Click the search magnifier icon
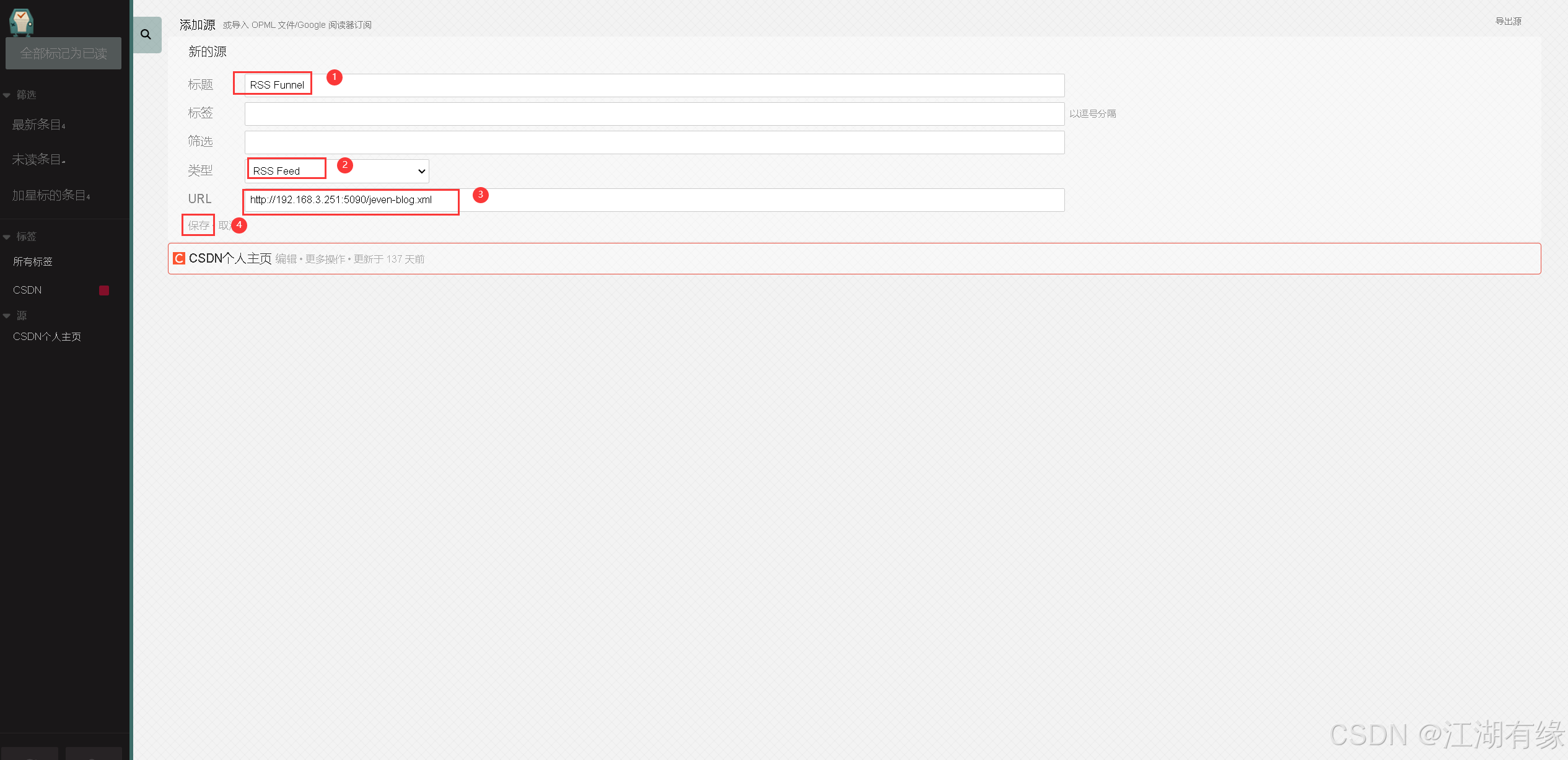This screenshot has width=1568, height=760. coord(146,35)
